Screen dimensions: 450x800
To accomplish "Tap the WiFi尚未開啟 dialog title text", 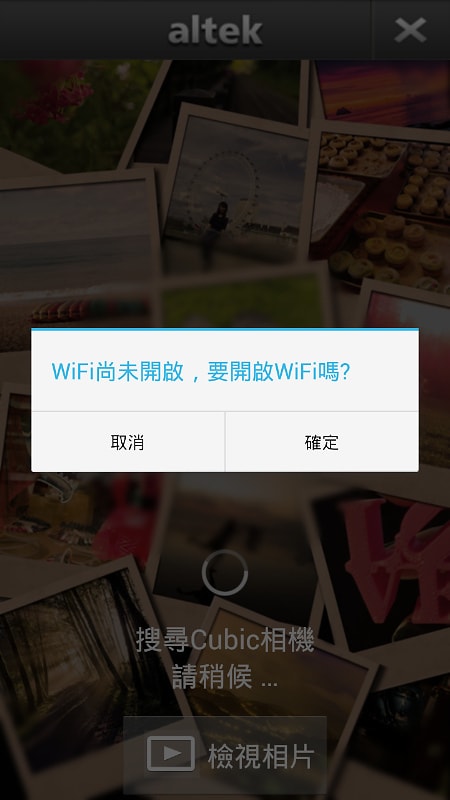I will pos(201,372).
